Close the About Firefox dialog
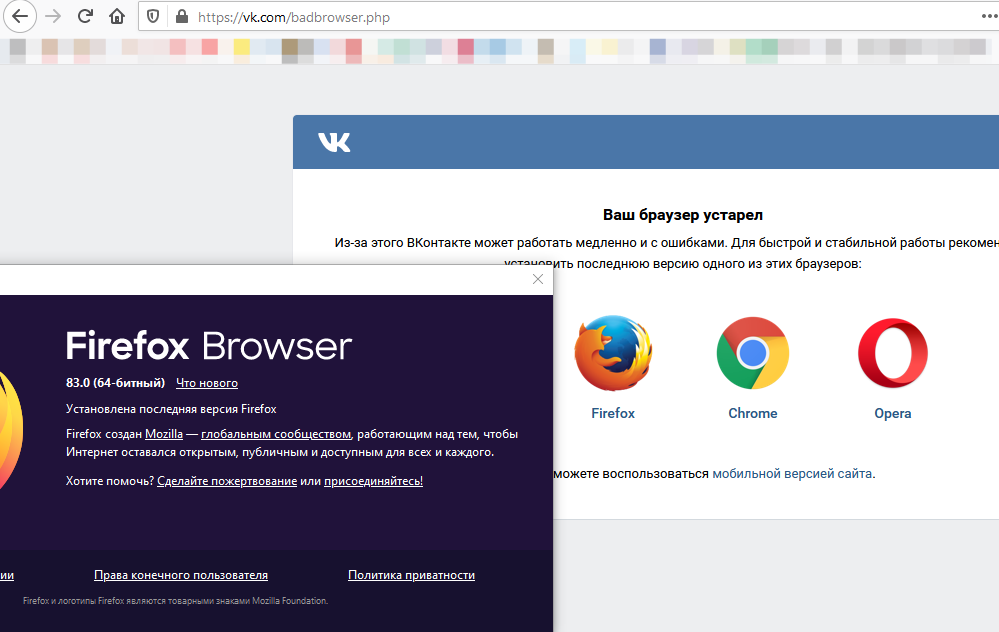This screenshot has width=999, height=632. [538, 279]
